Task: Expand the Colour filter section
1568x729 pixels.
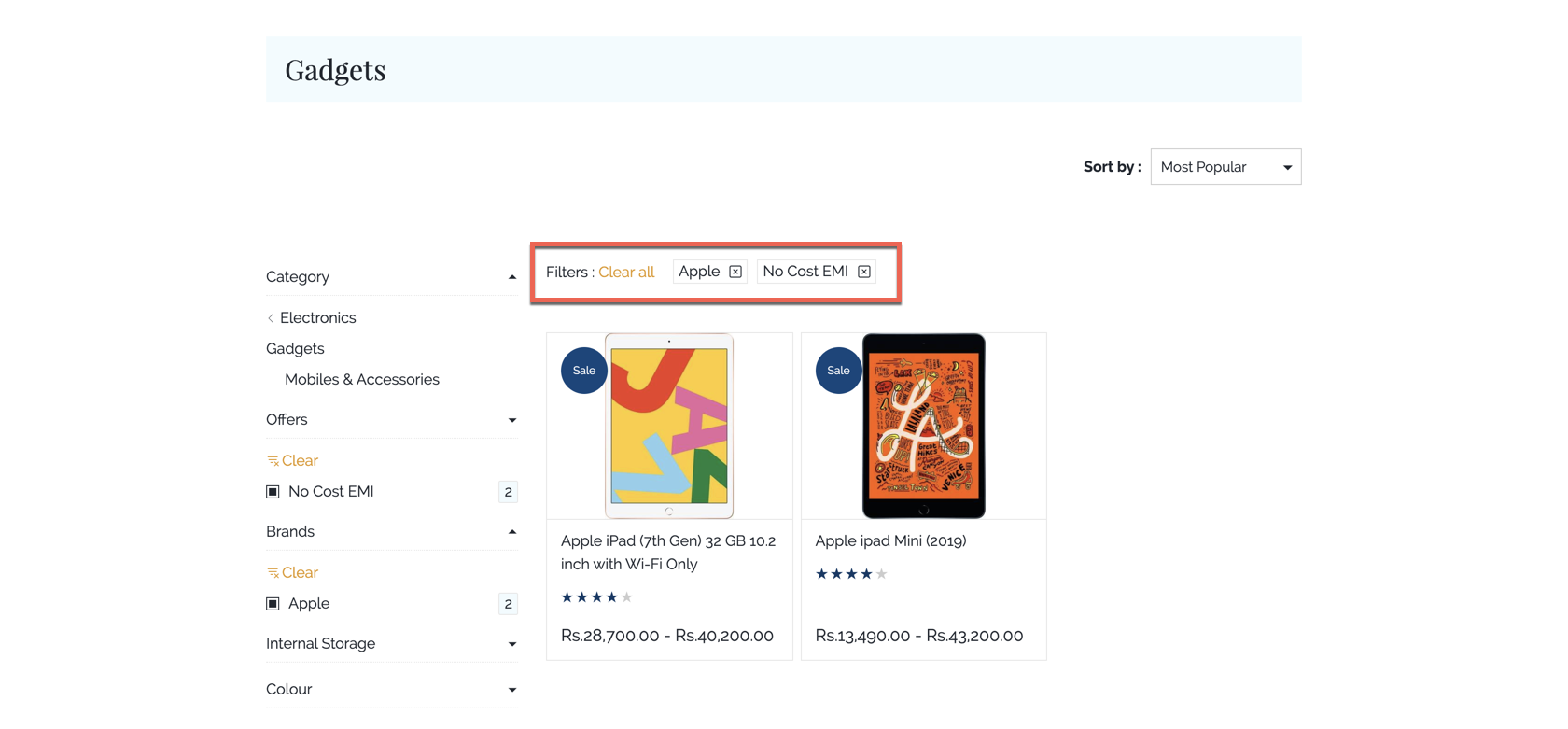Action: [511, 690]
